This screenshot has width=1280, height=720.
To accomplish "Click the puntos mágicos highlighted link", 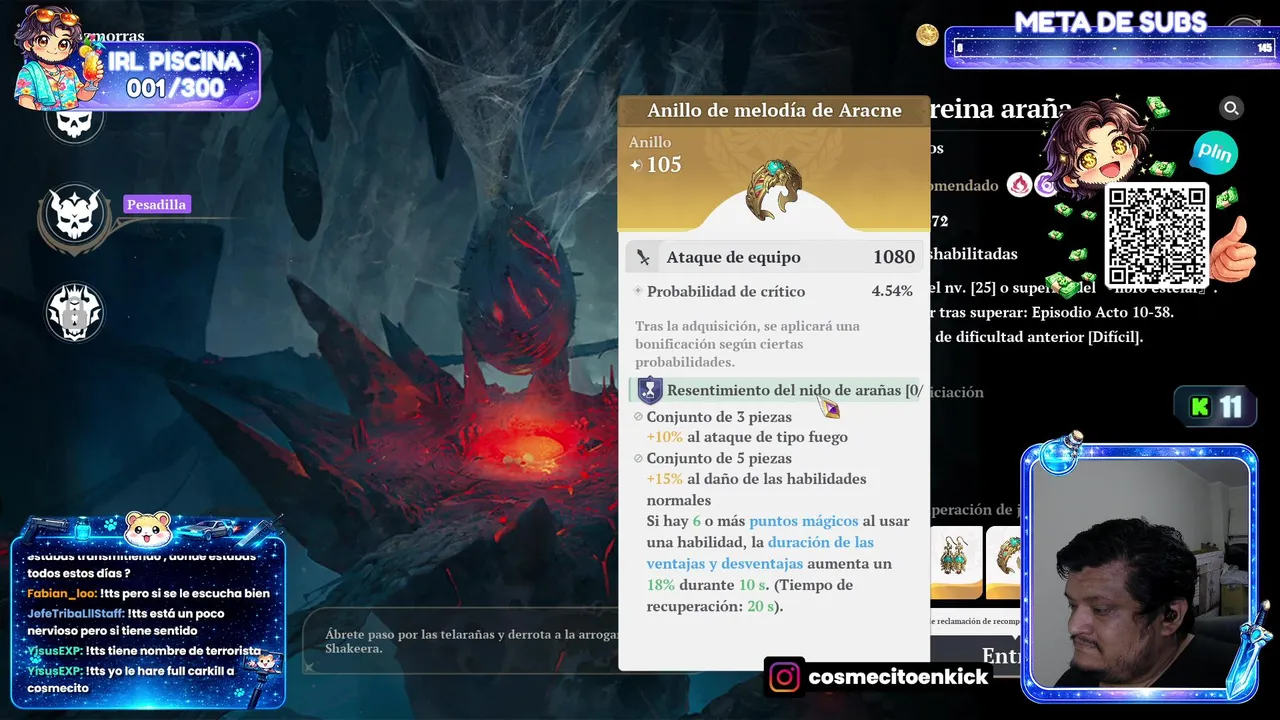I will click(803, 521).
